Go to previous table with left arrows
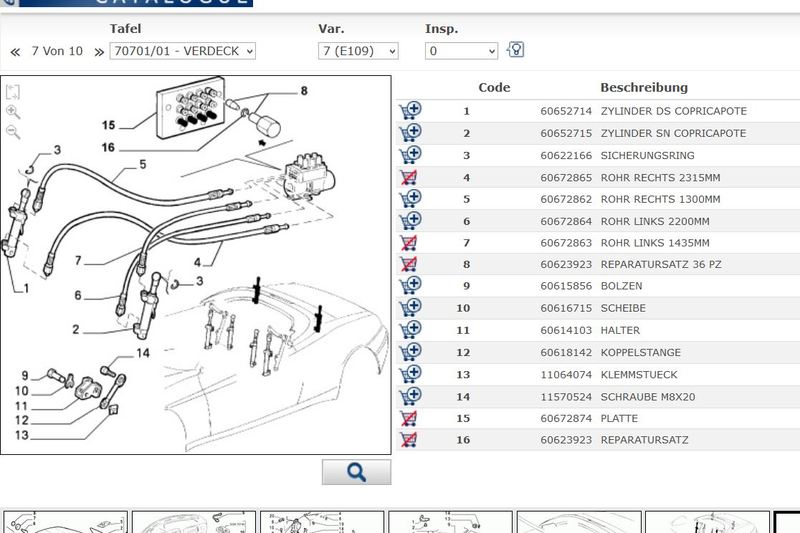 [15, 51]
